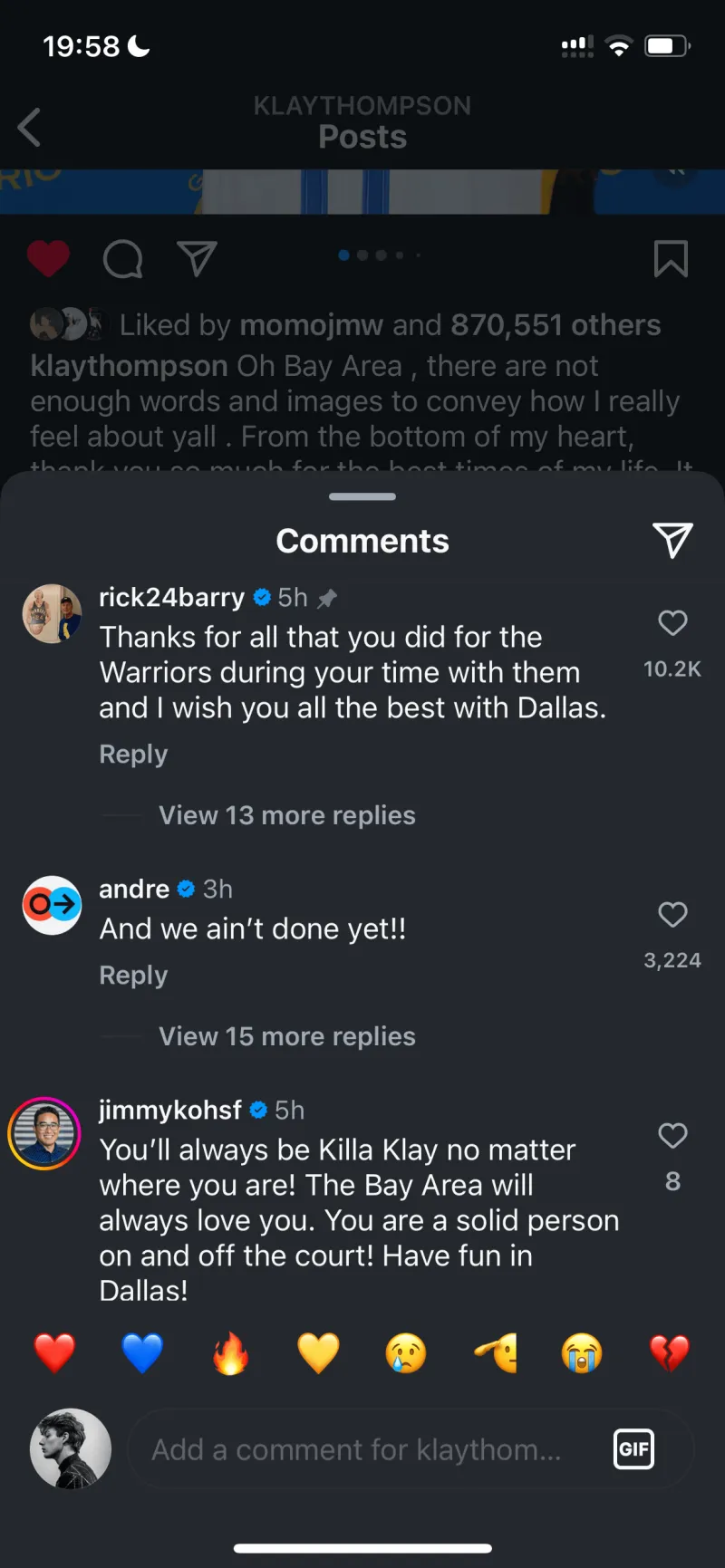Like jimmykohsf's comment
Image resolution: width=725 pixels, height=1568 pixels.
click(x=672, y=1136)
